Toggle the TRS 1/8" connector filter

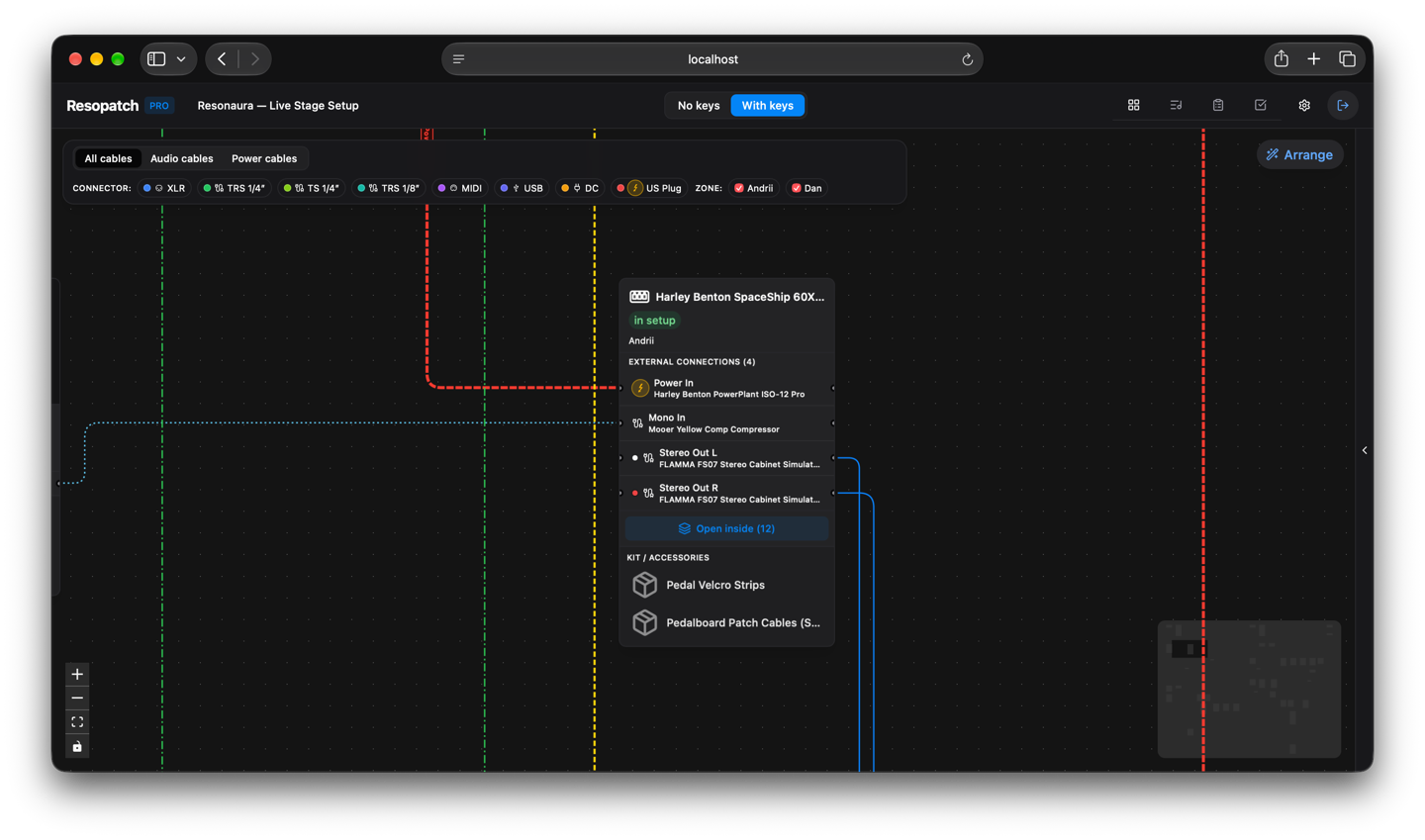click(x=389, y=188)
